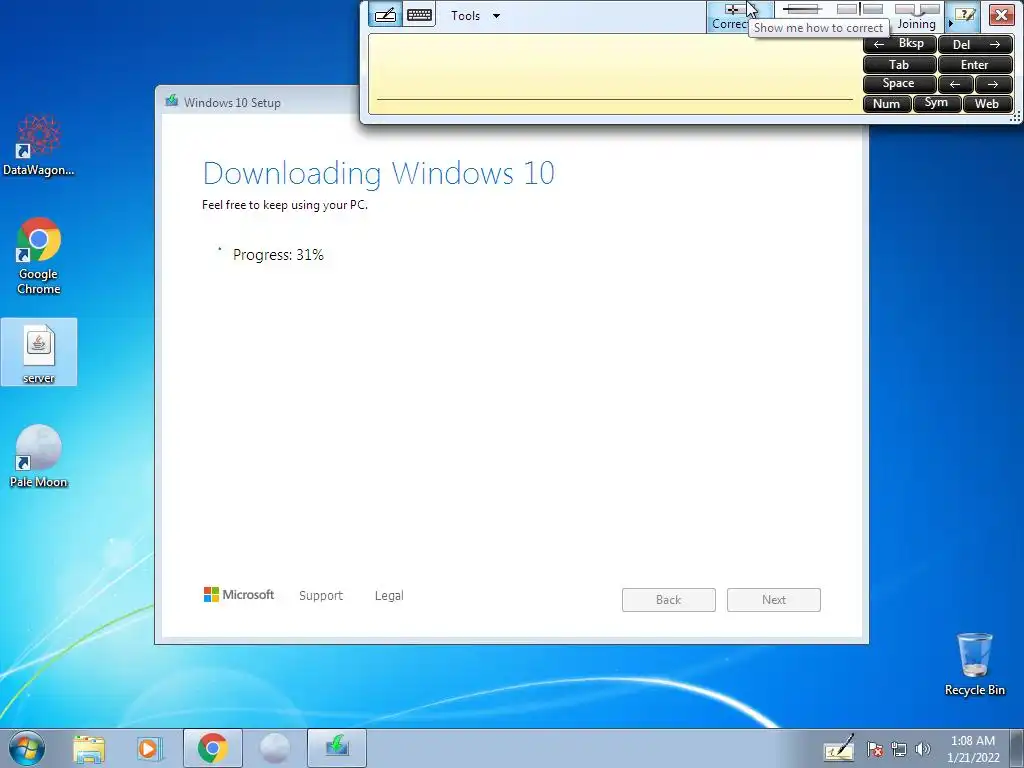This screenshot has height=768, width=1024.
Task: Tap the Tab key
Action: point(900,64)
